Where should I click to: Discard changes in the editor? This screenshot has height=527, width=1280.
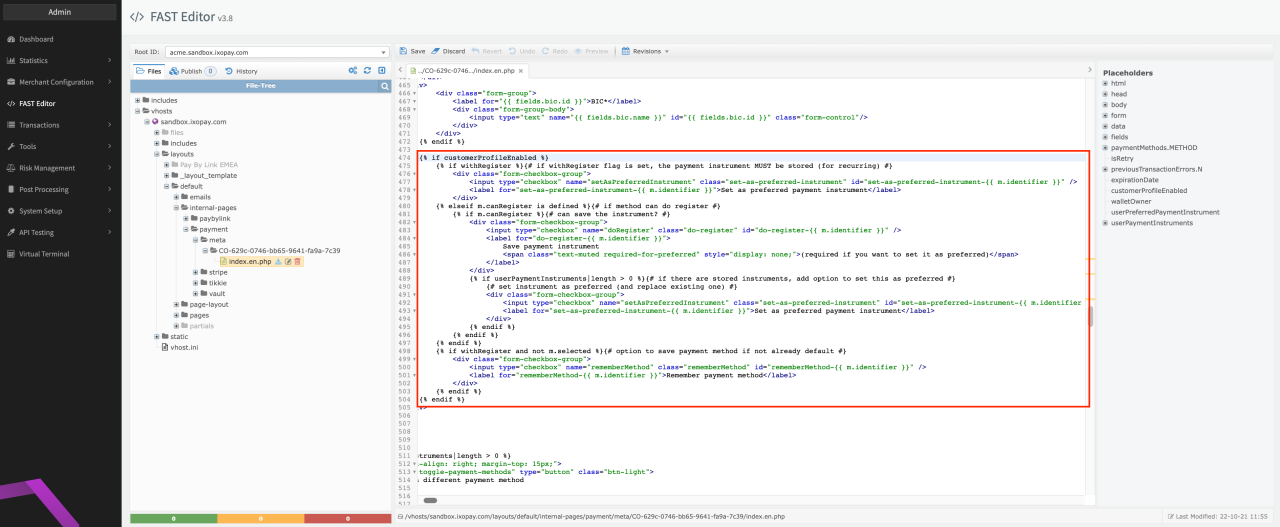[449, 51]
